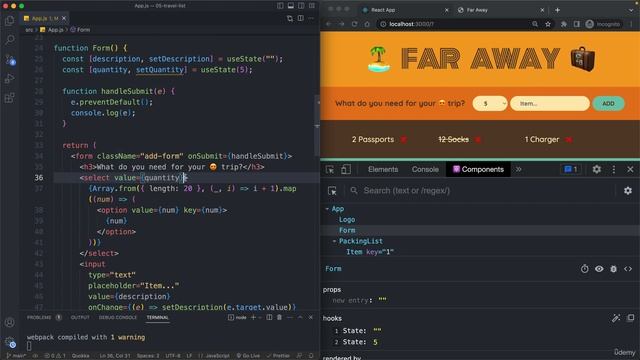Show more DevTools tabs chevron

coord(518,169)
